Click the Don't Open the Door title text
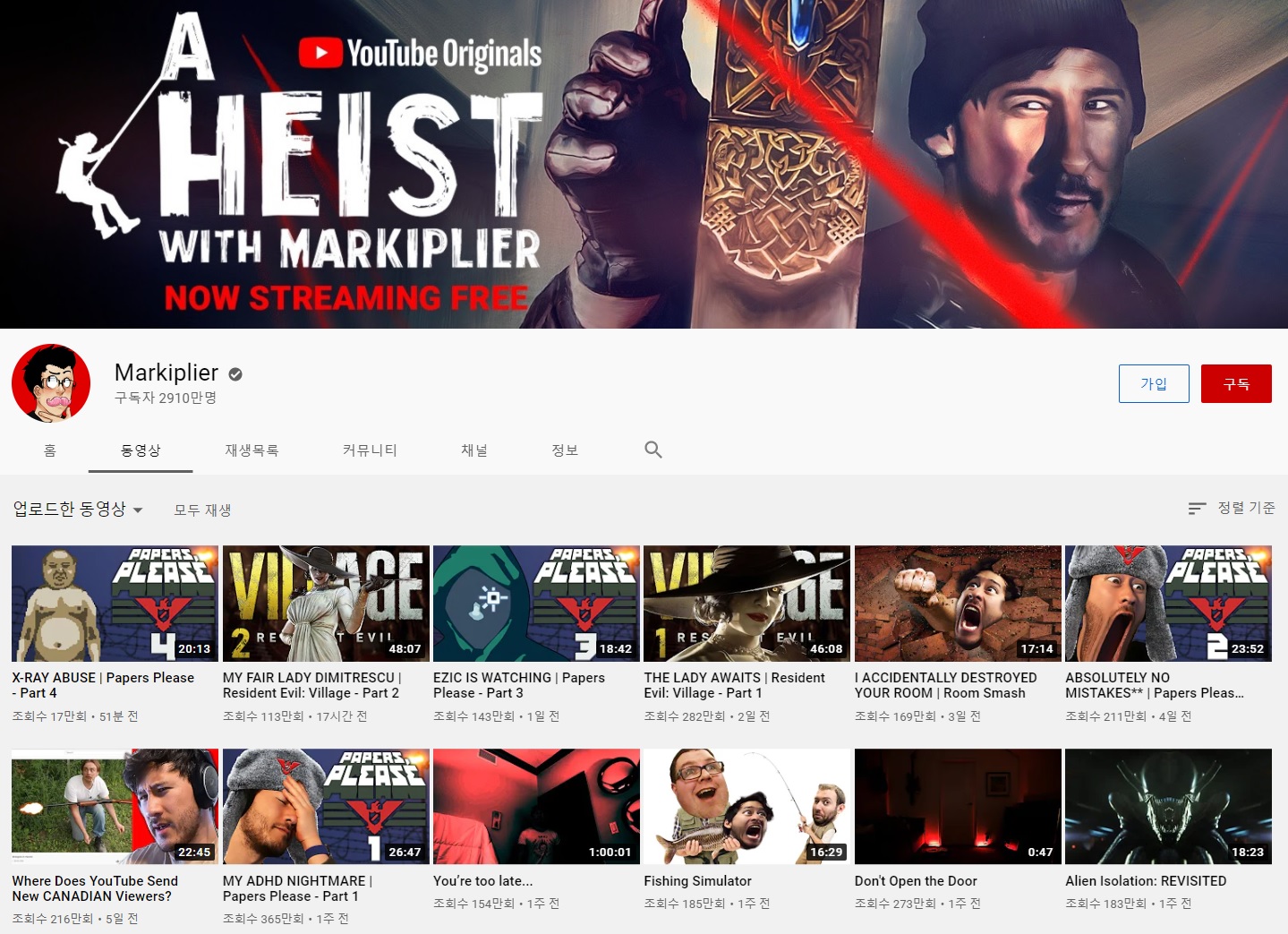The image size is (1288, 934). click(x=916, y=881)
